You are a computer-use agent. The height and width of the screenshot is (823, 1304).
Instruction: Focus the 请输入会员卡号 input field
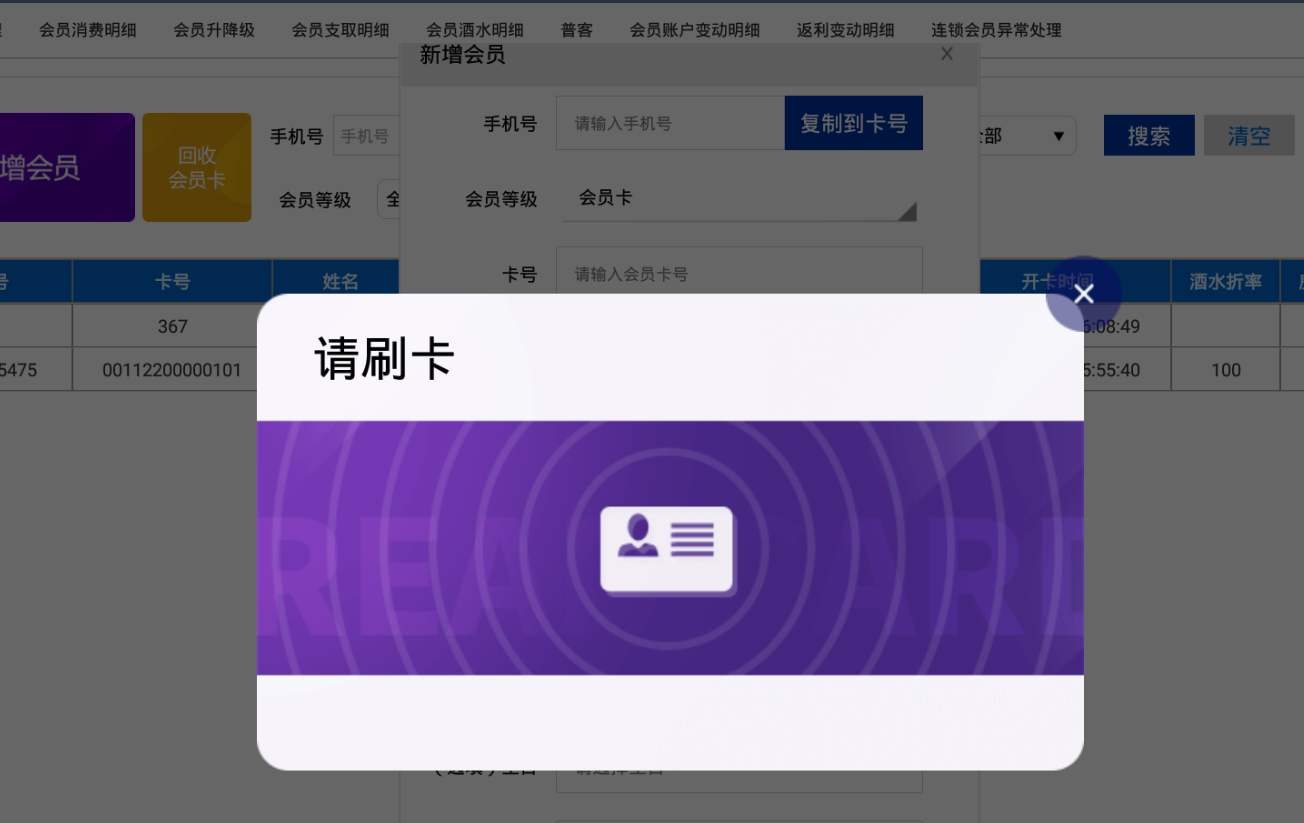click(x=739, y=273)
